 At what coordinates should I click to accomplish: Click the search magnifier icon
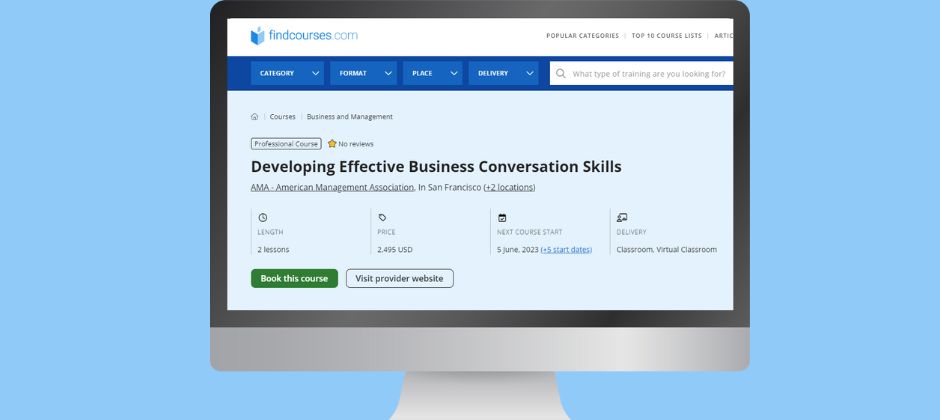[561, 73]
